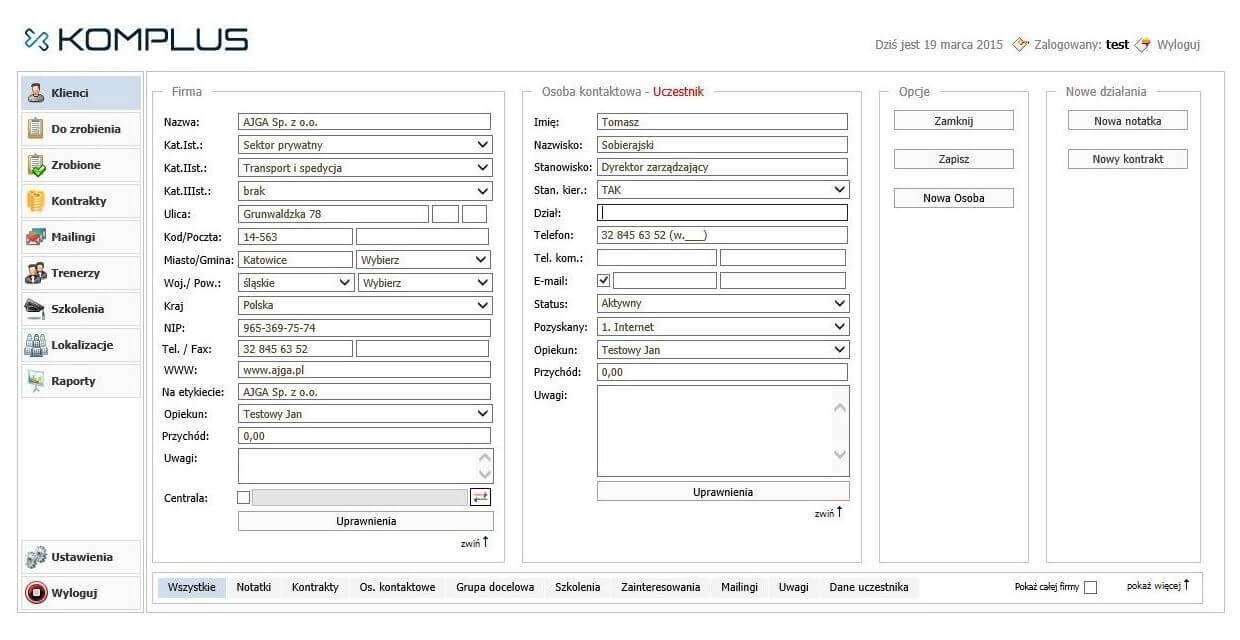Click up arrow in contact Uwagi box

(x=840, y=408)
